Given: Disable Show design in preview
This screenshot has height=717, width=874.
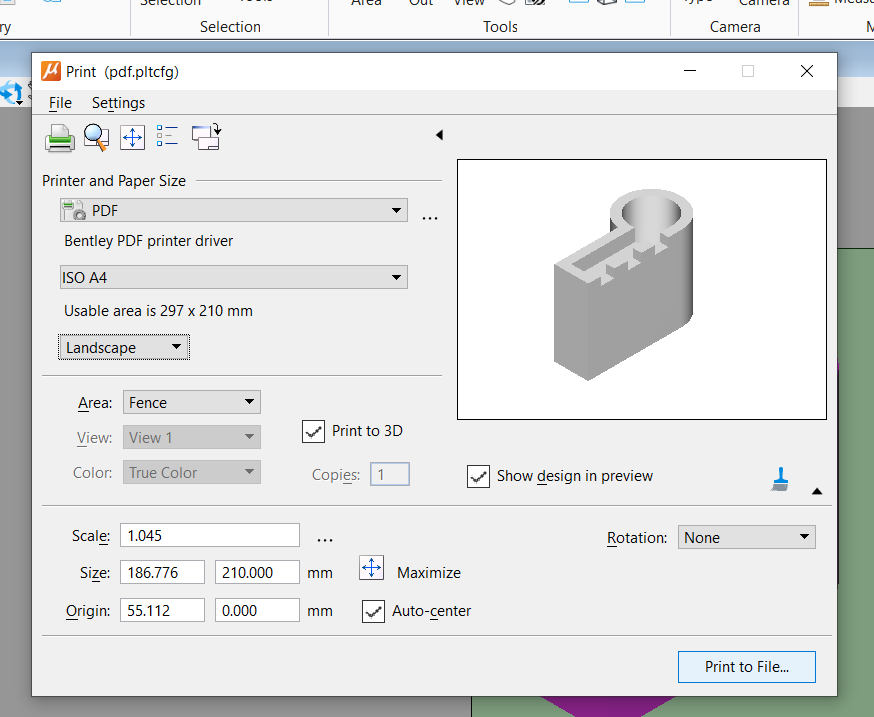Looking at the screenshot, I should [x=479, y=476].
